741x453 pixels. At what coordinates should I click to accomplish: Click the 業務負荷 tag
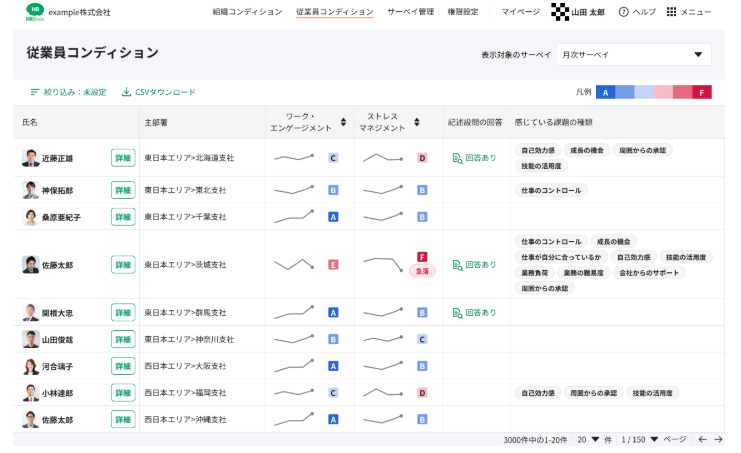coord(534,273)
